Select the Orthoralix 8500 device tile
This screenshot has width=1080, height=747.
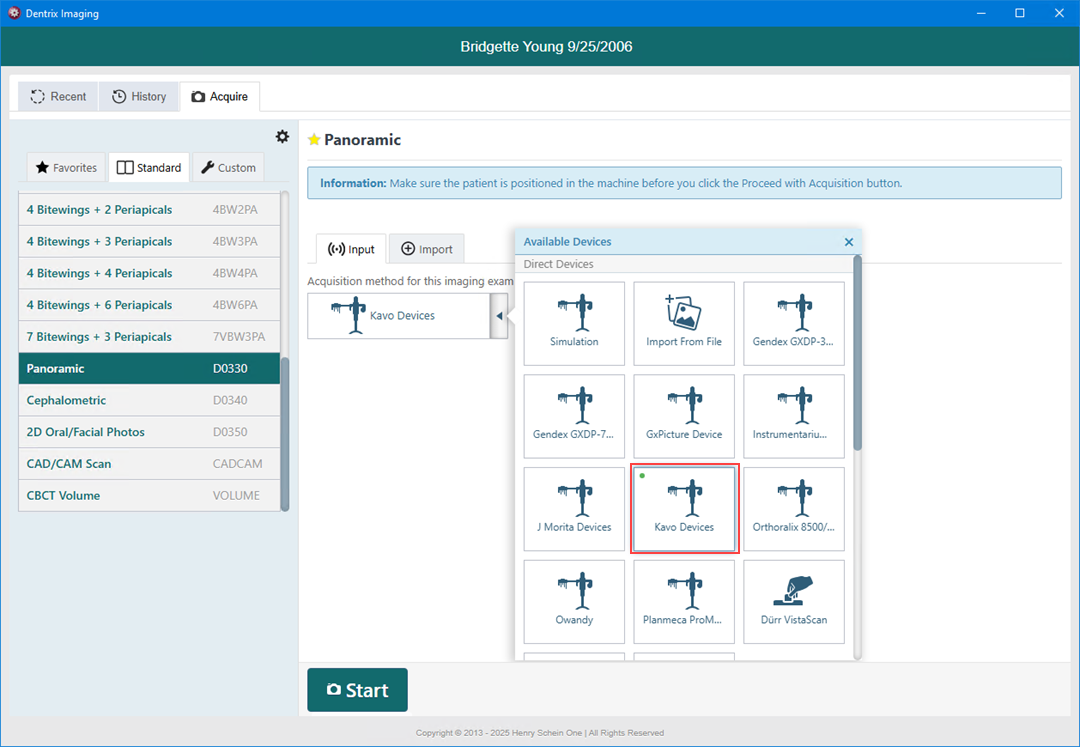(794, 508)
